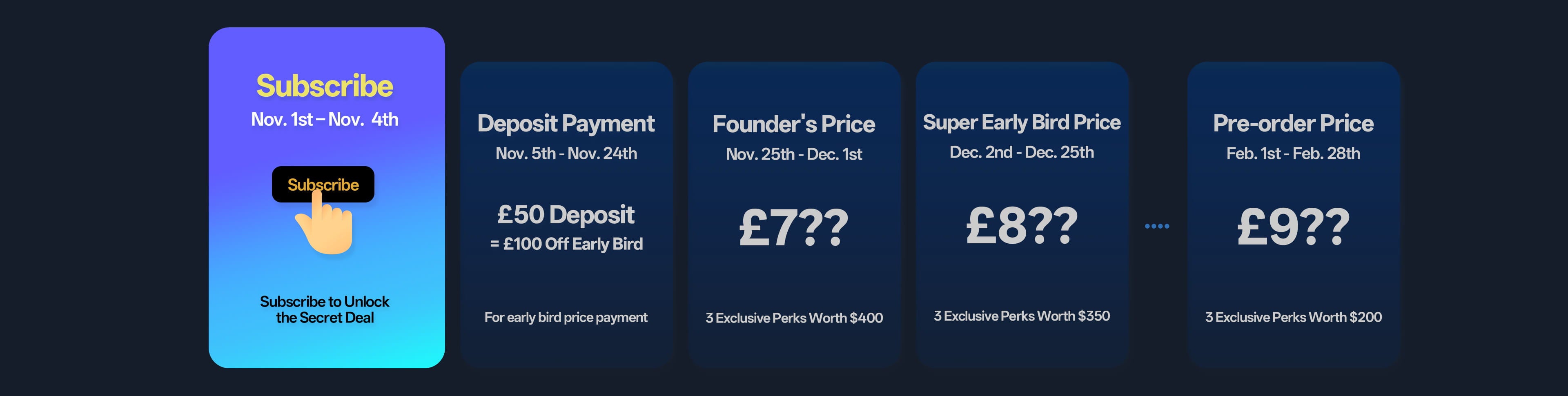Click the yellow Subscribe heading

click(325, 86)
